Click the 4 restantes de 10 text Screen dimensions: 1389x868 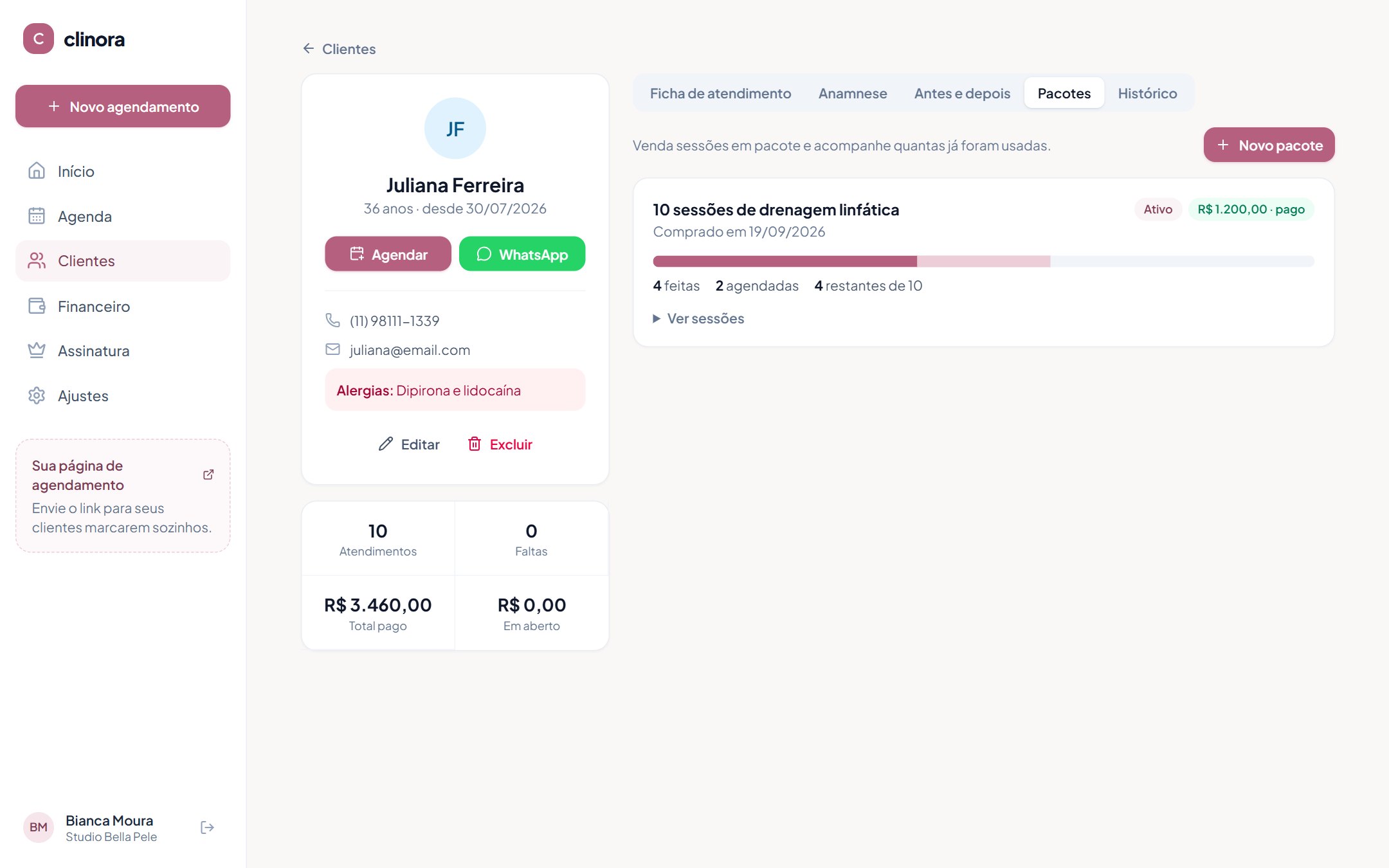click(868, 285)
